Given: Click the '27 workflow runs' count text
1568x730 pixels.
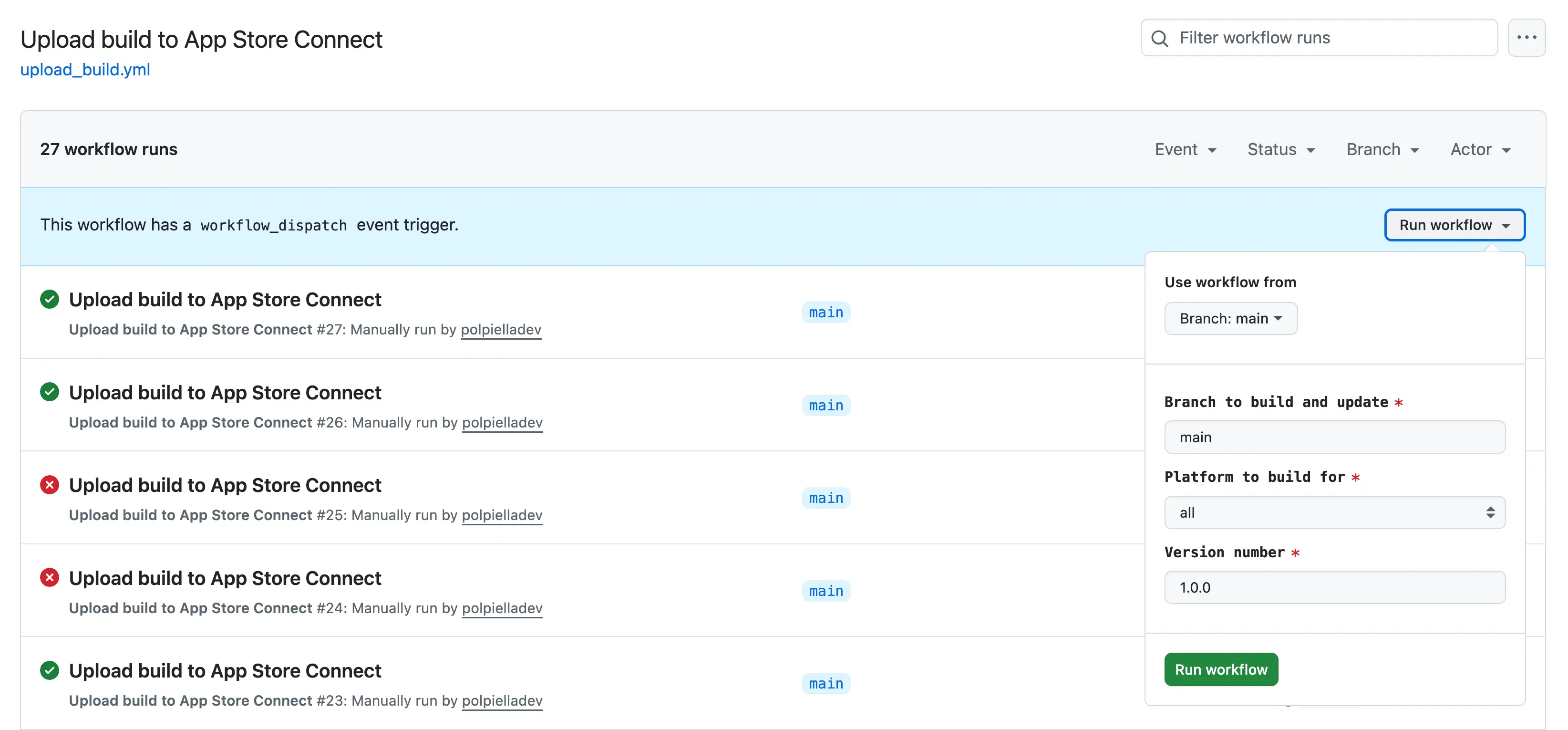Looking at the screenshot, I should (109, 149).
